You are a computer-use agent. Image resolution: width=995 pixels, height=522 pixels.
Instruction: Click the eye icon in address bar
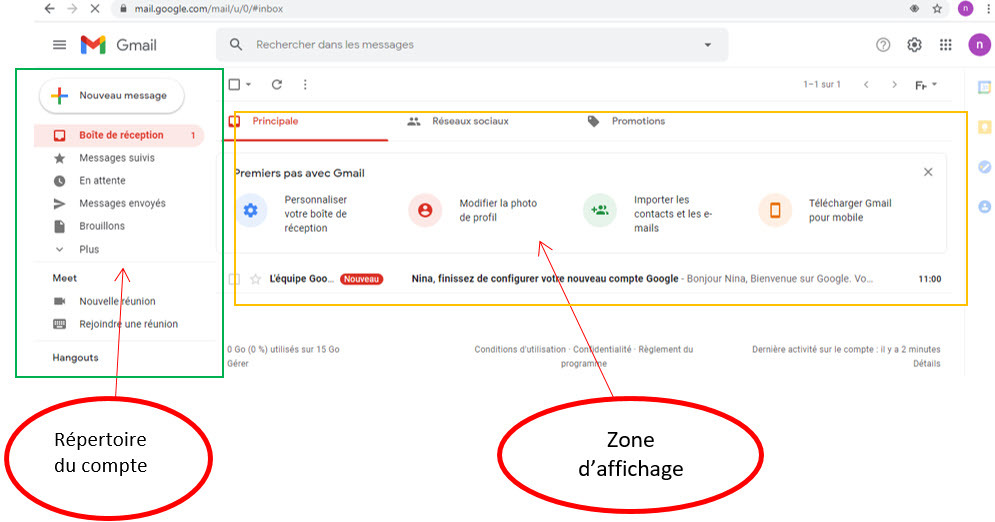click(x=914, y=9)
